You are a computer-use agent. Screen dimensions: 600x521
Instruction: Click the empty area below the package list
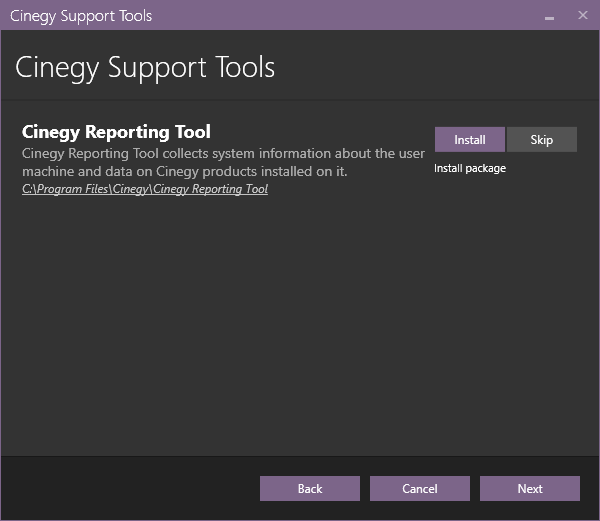(300, 325)
